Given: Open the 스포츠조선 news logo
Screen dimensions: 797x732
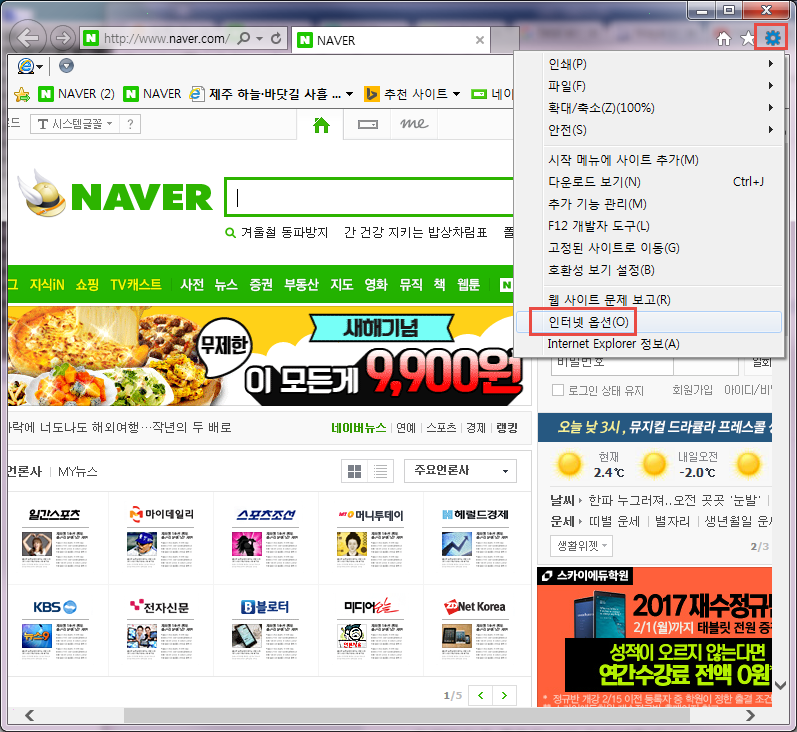Looking at the screenshot, I should point(266,514).
